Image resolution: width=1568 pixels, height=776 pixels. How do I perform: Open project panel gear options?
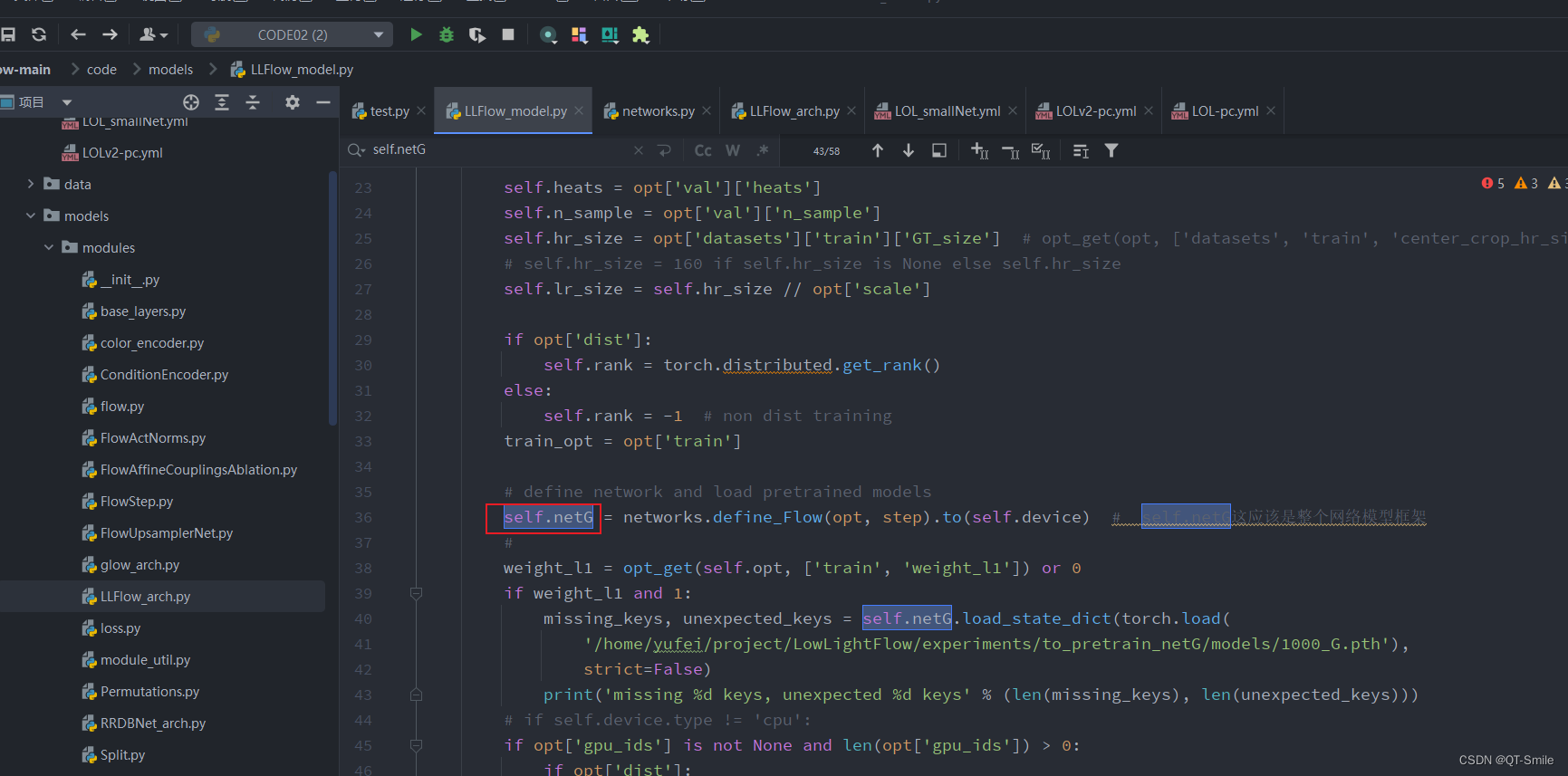(292, 102)
